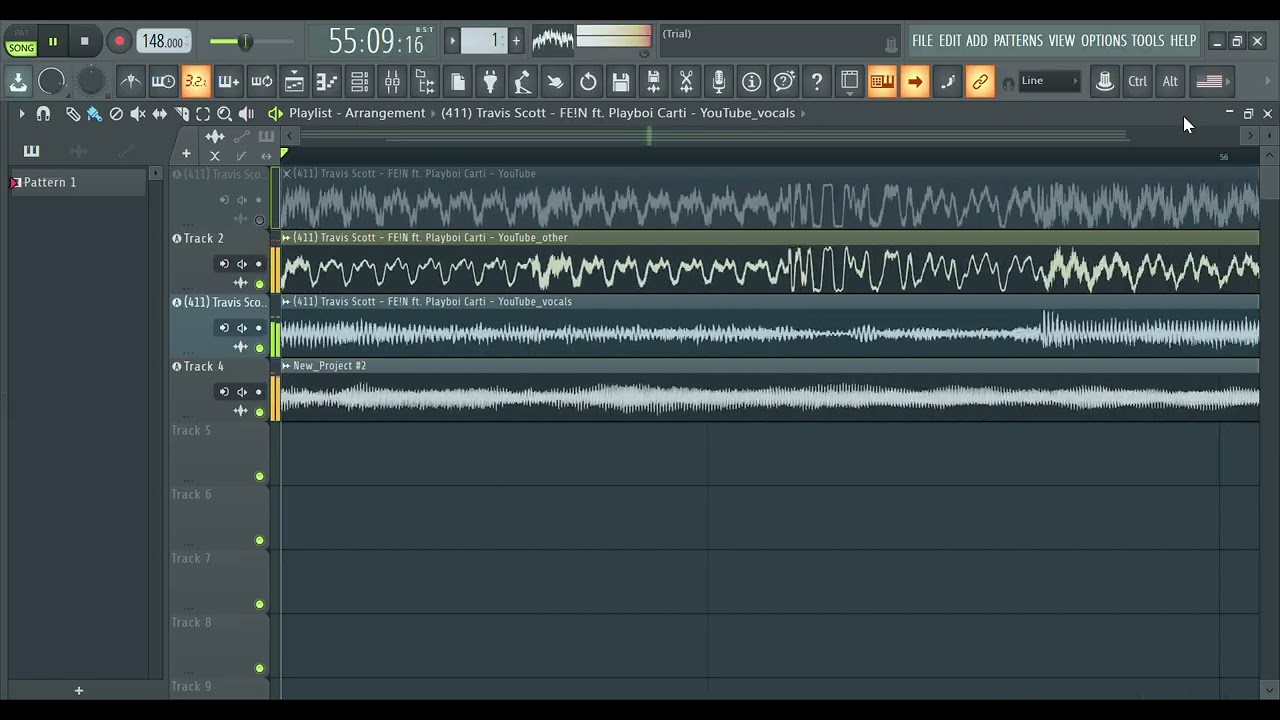
Task: Adjust the green main volume slider
Action: [245, 41]
